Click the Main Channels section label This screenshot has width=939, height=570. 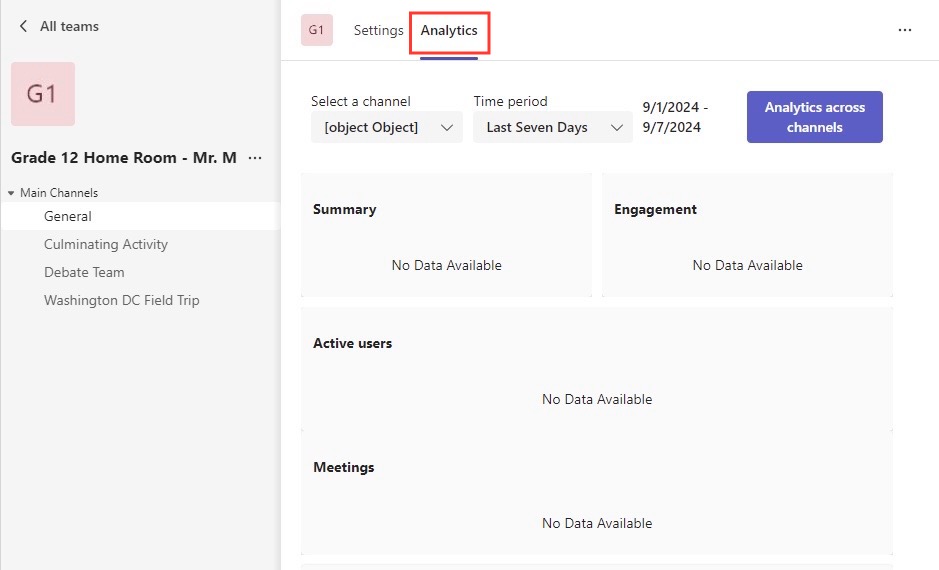(x=59, y=193)
